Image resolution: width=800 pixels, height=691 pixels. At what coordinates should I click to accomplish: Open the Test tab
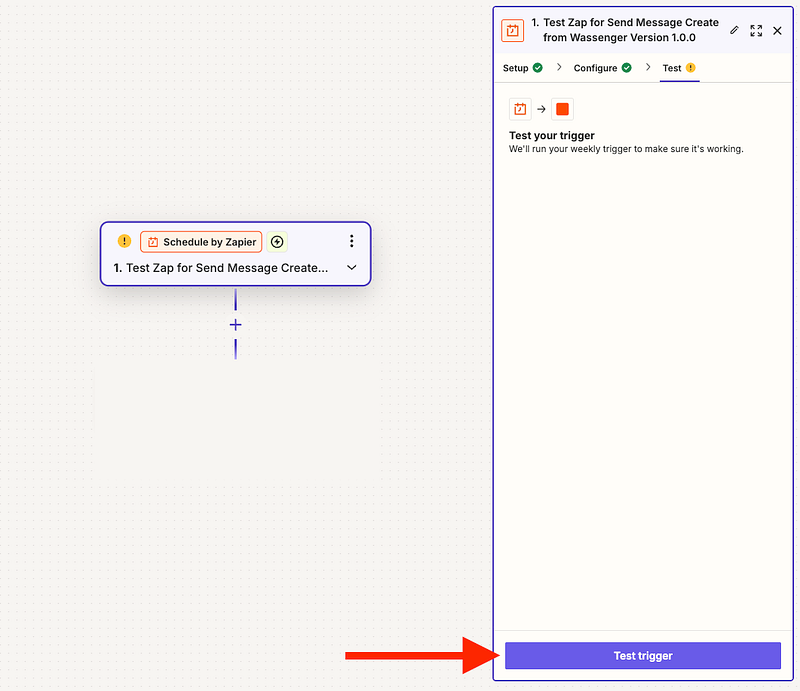point(671,68)
